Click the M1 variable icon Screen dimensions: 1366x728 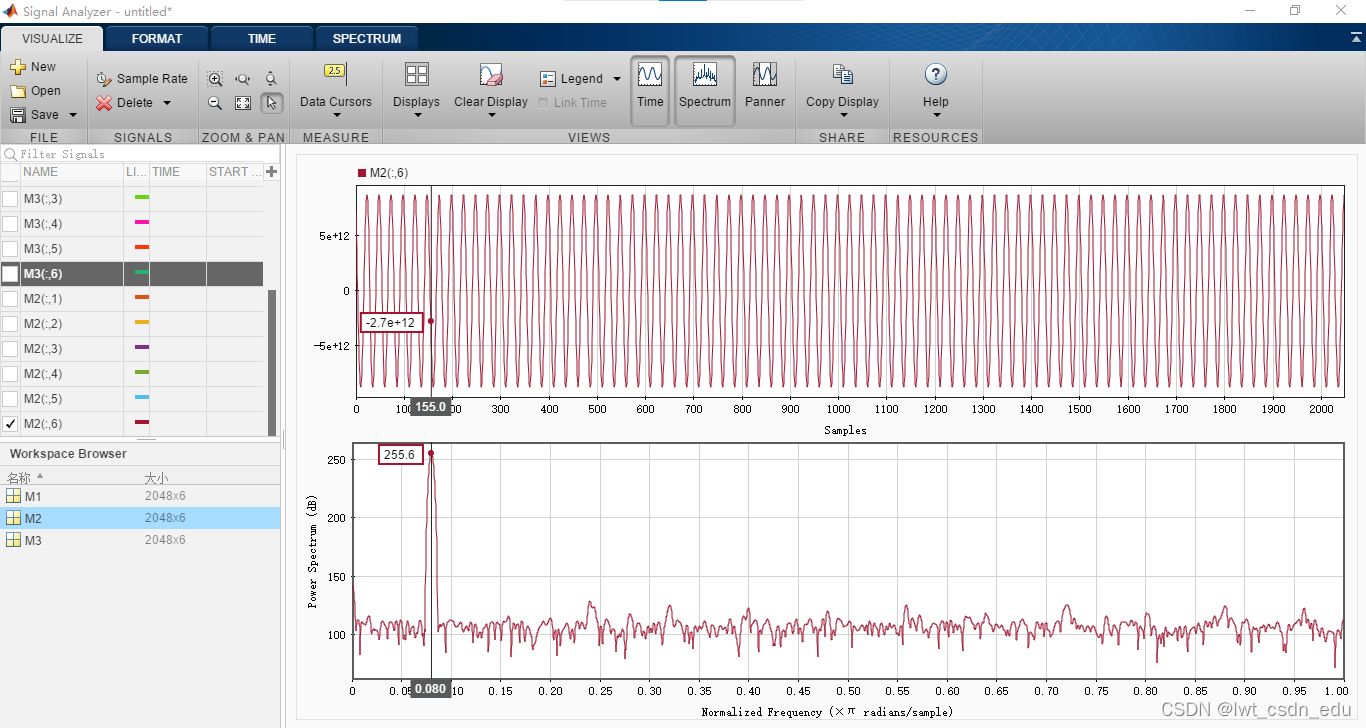(x=14, y=497)
